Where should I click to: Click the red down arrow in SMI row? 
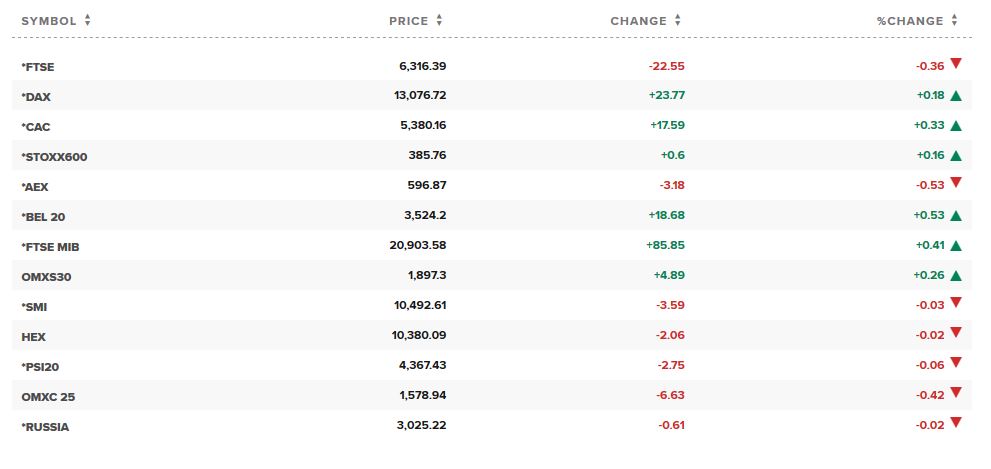[x=956, y=303]
